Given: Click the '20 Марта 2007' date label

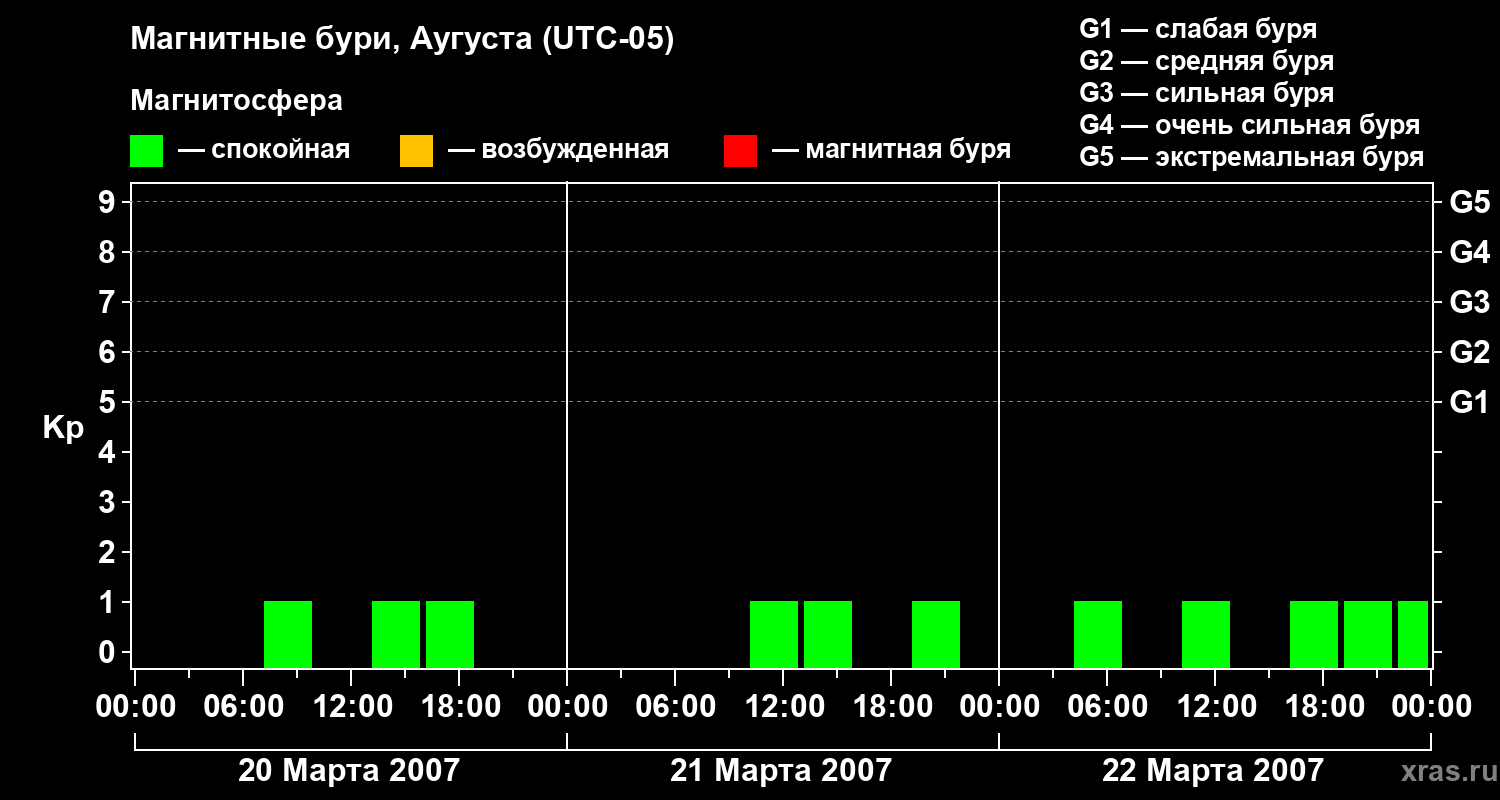Looking at the screenshot, I should coord(348,770).
